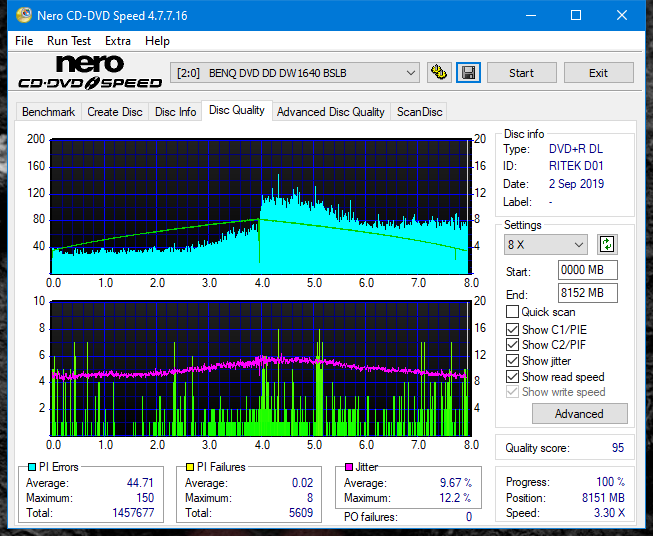Switch to the Disc Info tab
This screenshot has height=536, width=653.
[175, 112]
